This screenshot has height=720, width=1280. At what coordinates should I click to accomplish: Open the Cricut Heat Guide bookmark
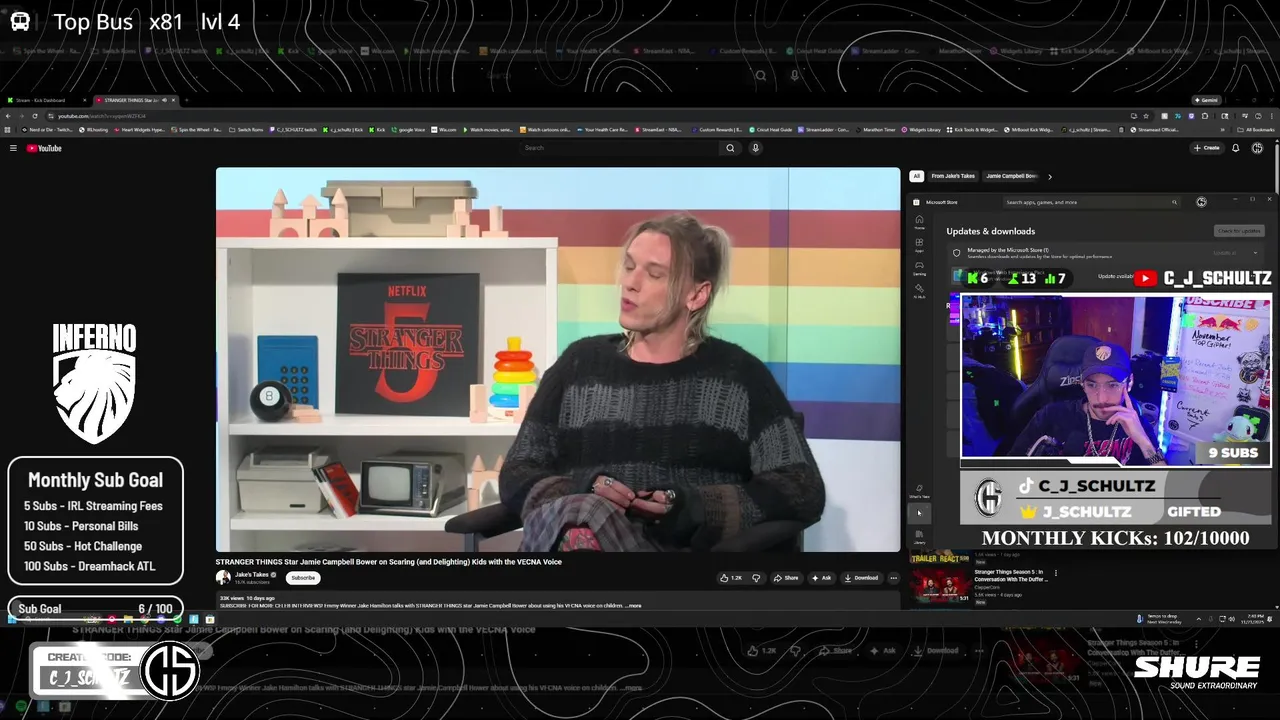[x=771, y=130]
